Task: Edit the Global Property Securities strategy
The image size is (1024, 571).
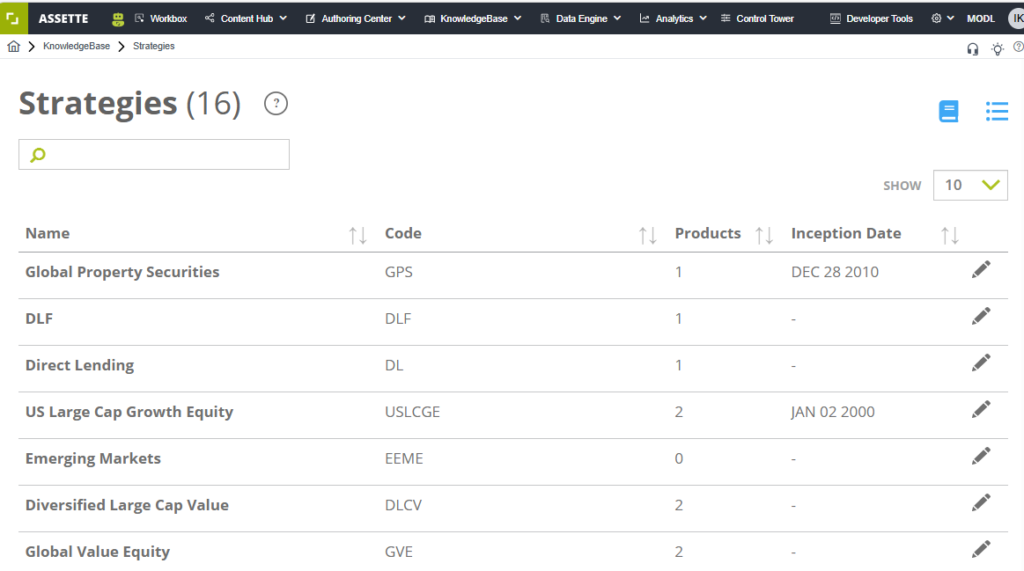Action: (x=981, y=269)
